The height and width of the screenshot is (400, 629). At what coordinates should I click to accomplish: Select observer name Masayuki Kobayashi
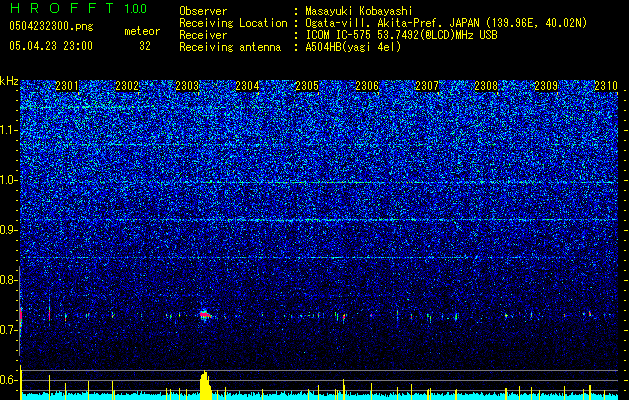point(358,11)
